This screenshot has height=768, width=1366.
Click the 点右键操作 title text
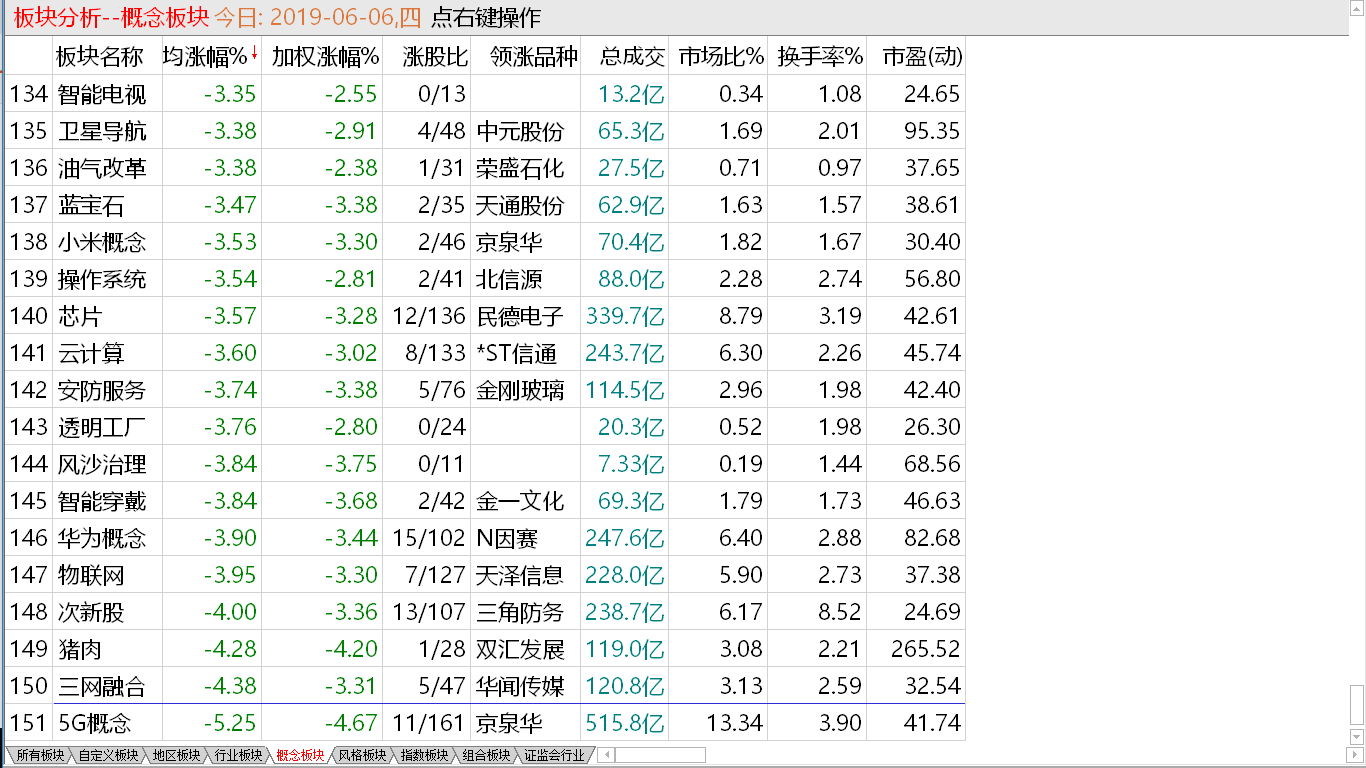tap(486, 17)
